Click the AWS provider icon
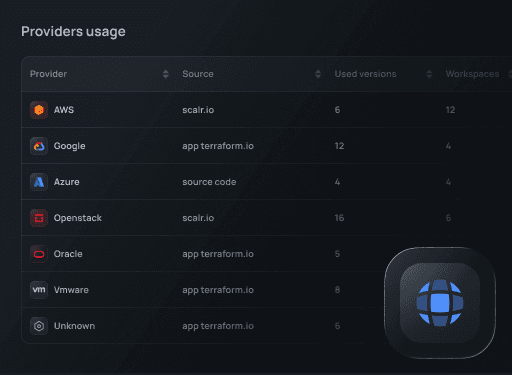 pos(39,110)
